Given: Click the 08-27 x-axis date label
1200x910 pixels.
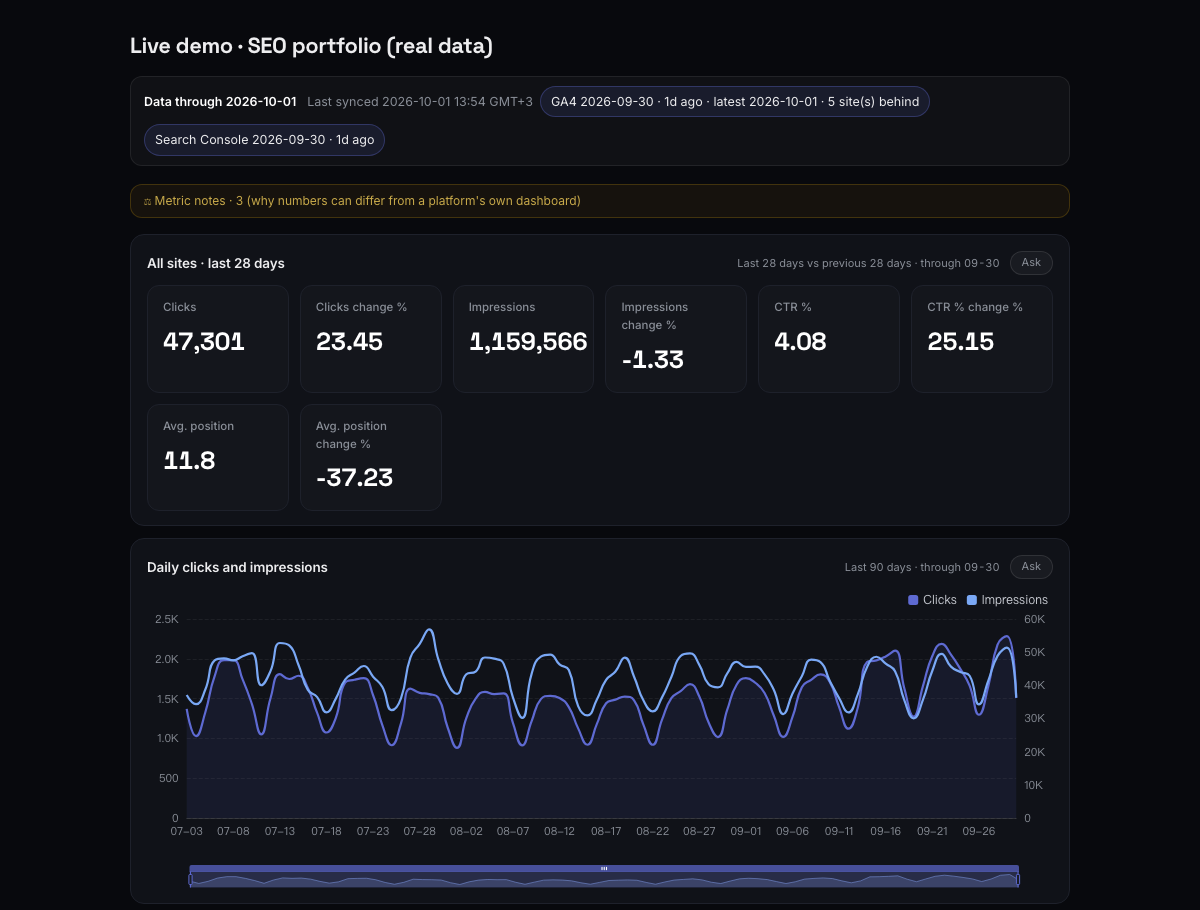Looking at the screenshot, I should [699, 831].
